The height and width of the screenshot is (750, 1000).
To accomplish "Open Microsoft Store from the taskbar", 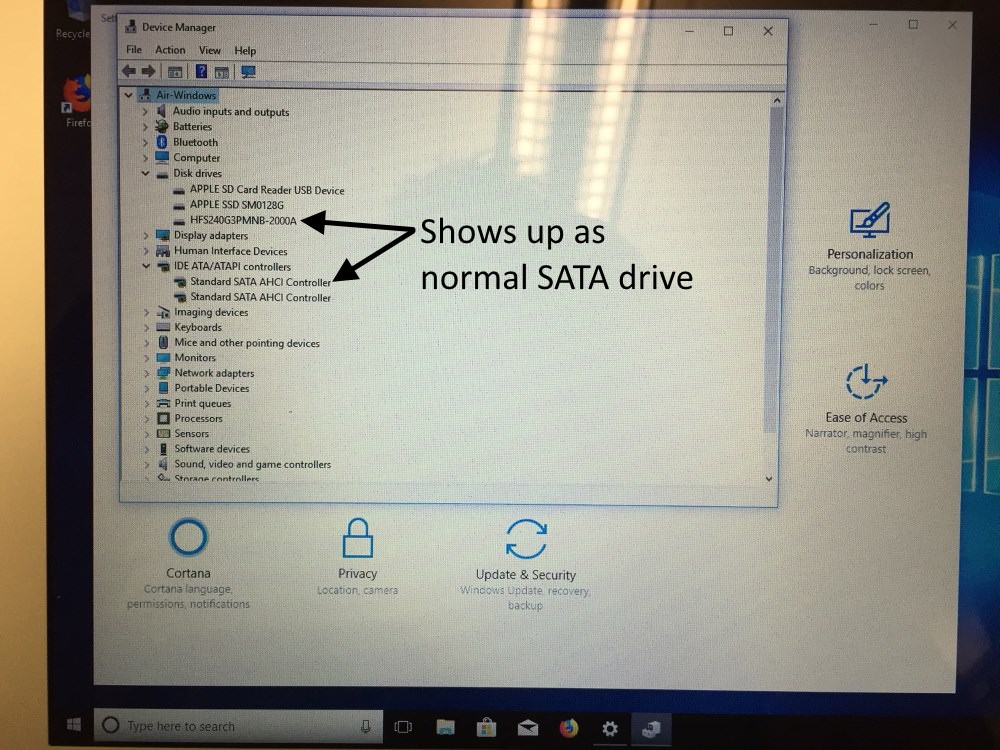I will pyautogui.click(x=486, y=727).
